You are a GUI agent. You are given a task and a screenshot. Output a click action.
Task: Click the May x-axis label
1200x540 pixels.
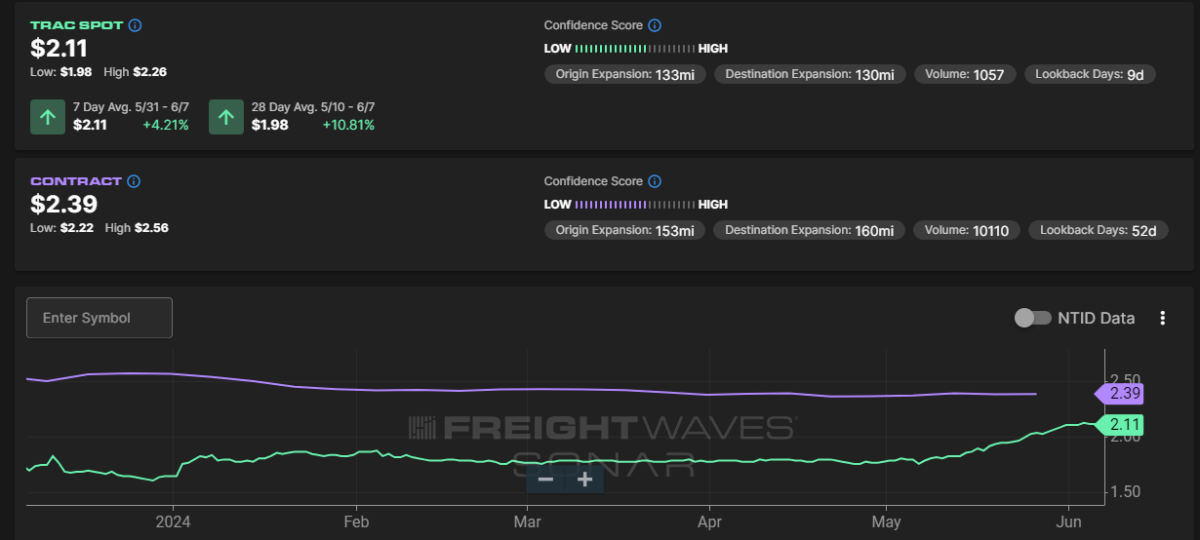886,521
